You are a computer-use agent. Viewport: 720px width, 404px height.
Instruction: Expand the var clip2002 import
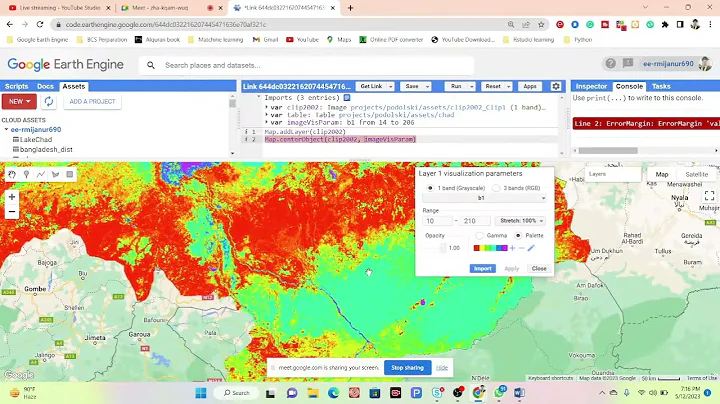[x=266, y=107]
